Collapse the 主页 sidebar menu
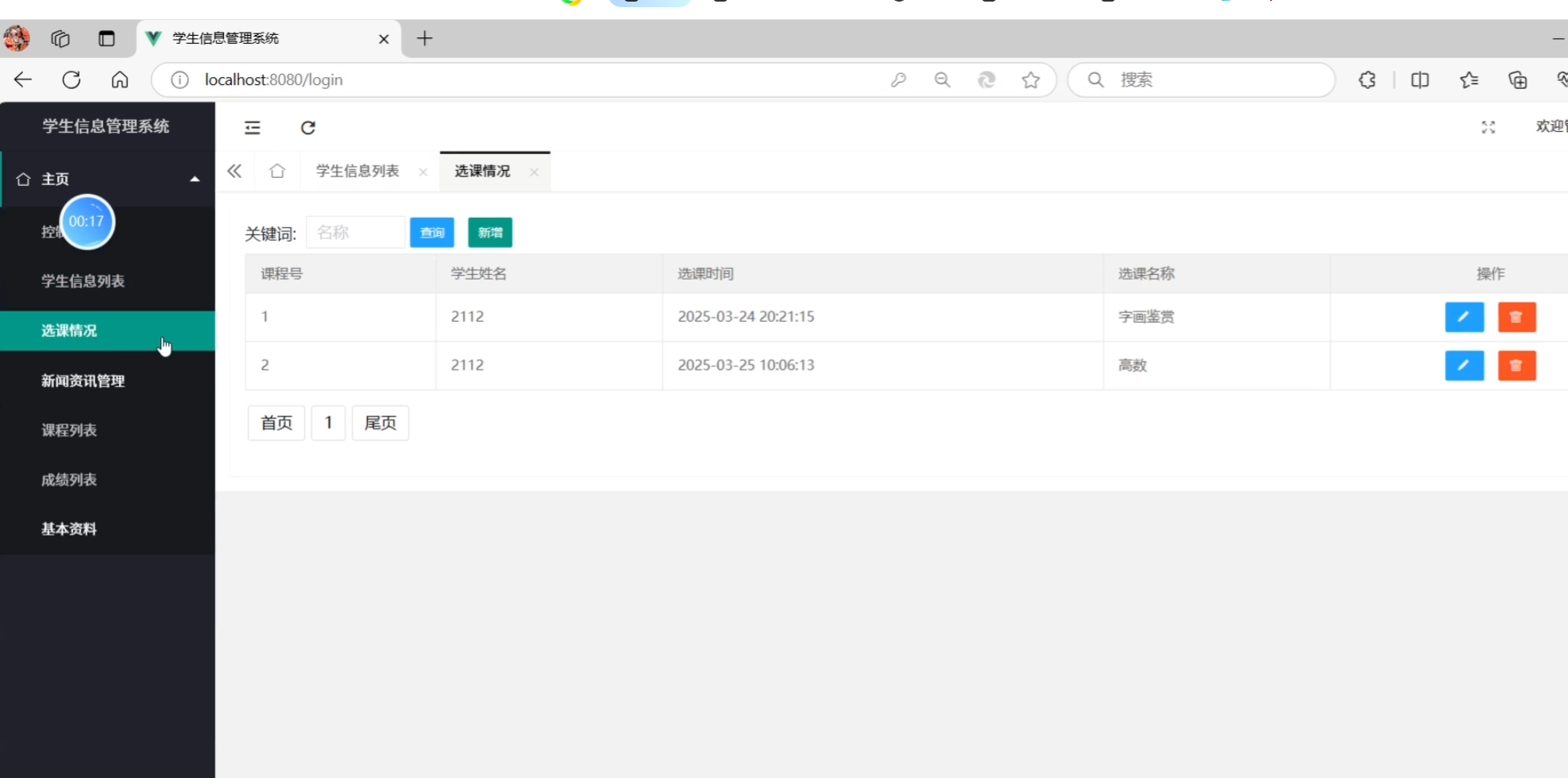The height and width of the screenshot is (778, 1568). click(x=194, y=180)
